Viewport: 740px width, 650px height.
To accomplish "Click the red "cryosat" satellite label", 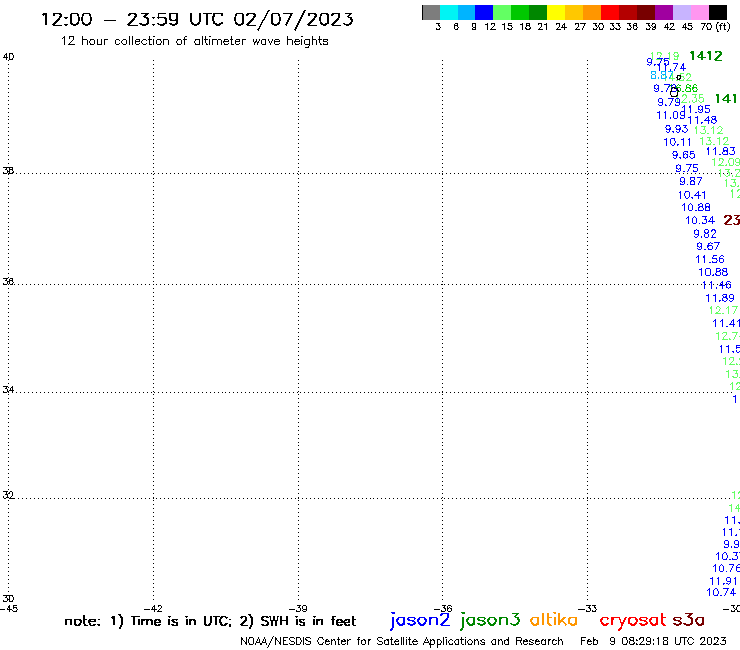I will click(633, 620).
